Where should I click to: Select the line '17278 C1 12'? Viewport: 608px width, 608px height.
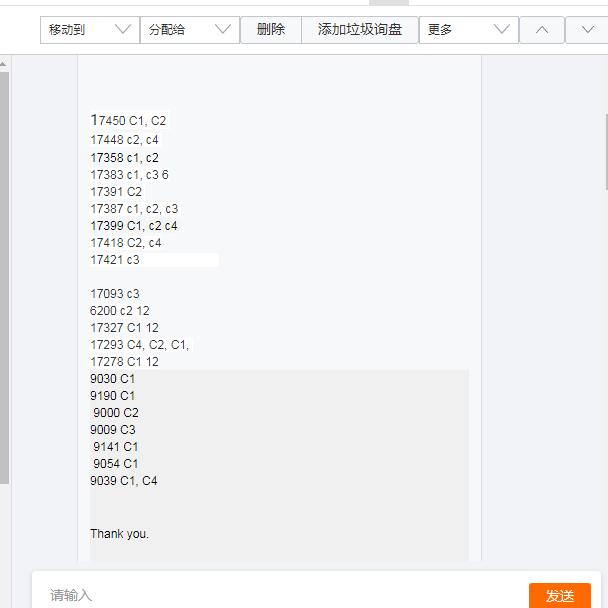[124, 362]
